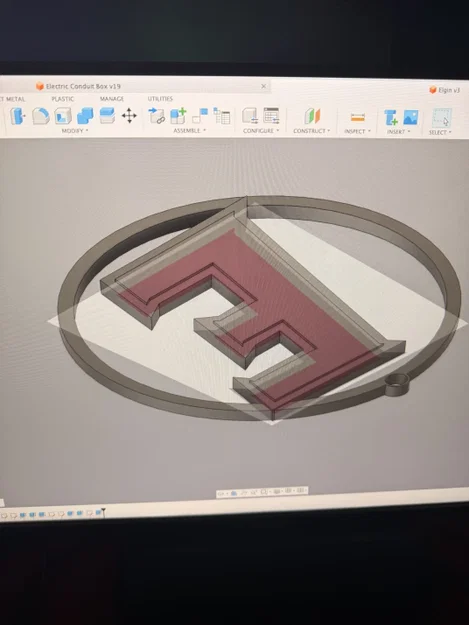Click the Joint icon with two squares

tap(200, 116)
